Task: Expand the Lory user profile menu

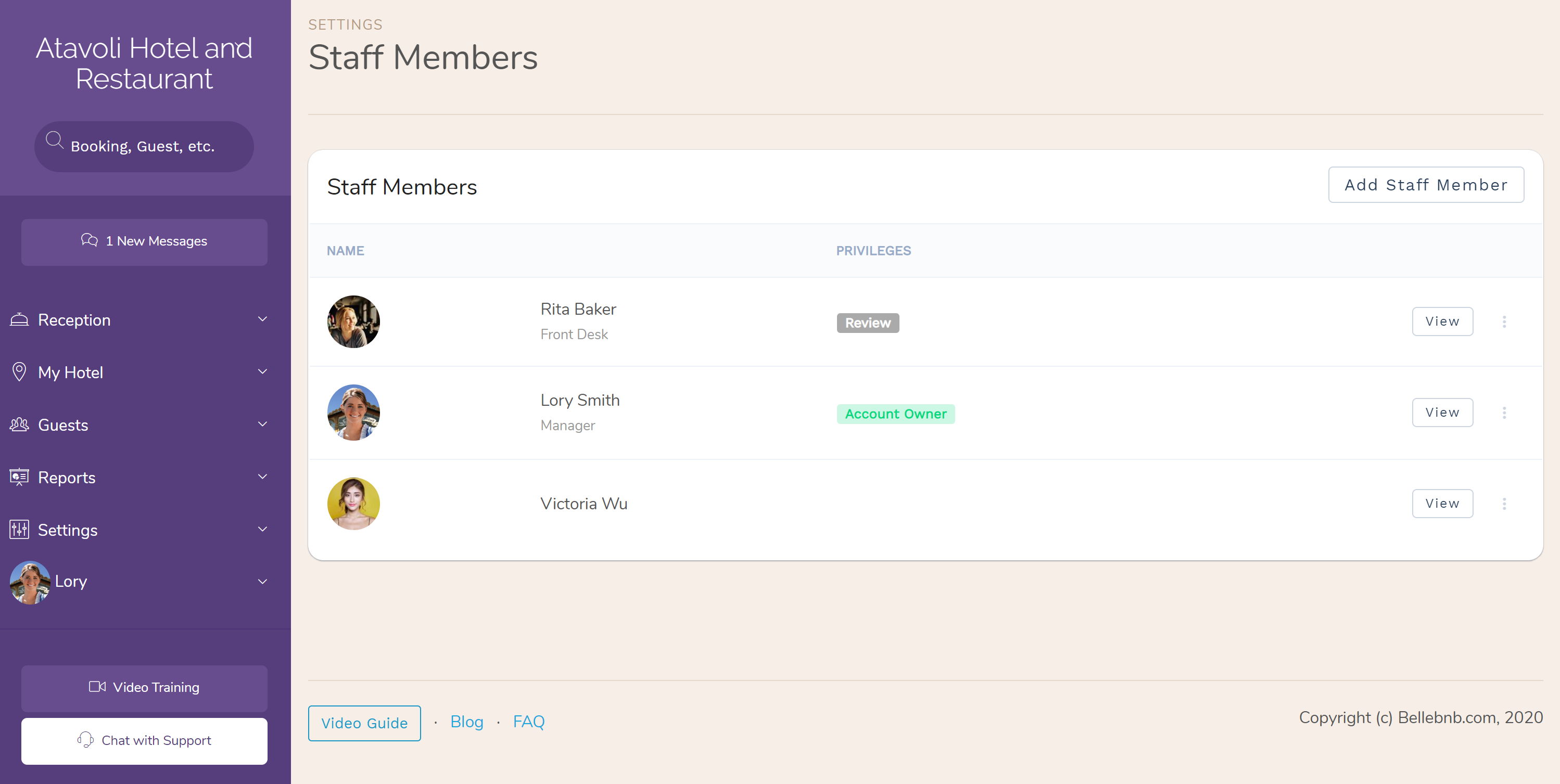Action: tap(263, 582)
